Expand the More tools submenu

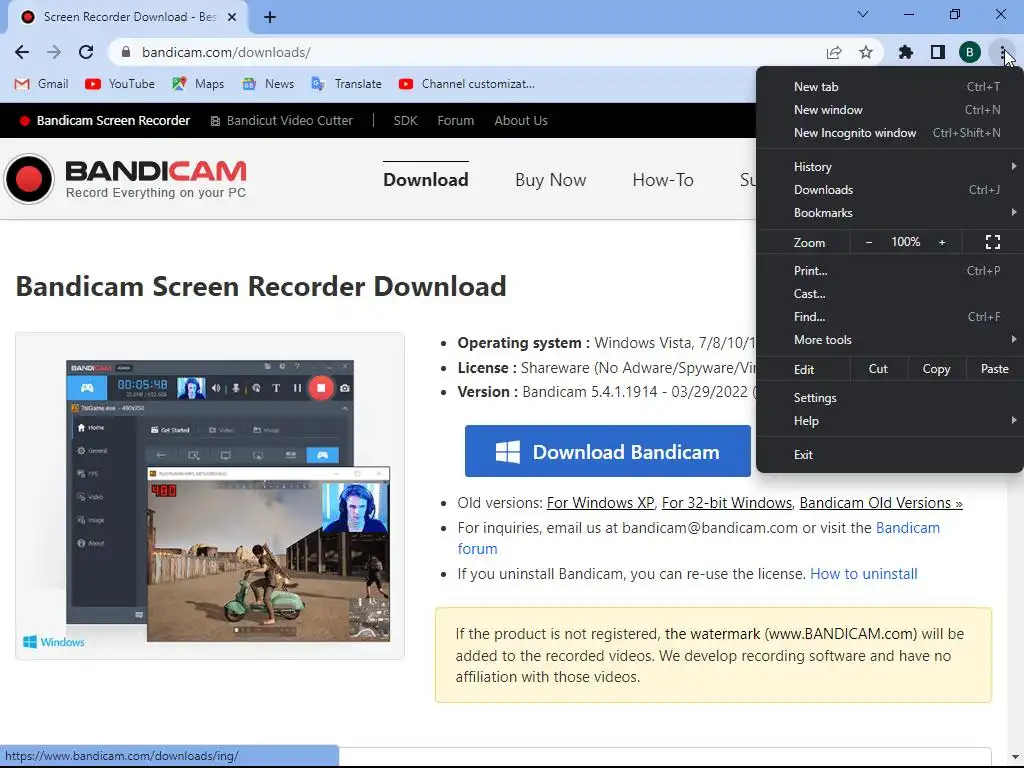coord(889,340)
